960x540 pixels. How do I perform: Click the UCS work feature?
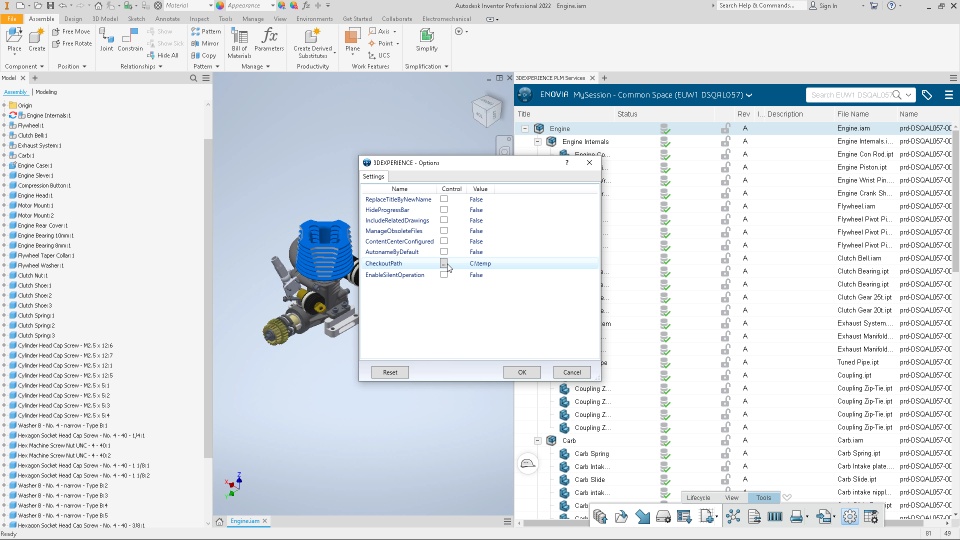click(379, 55)
